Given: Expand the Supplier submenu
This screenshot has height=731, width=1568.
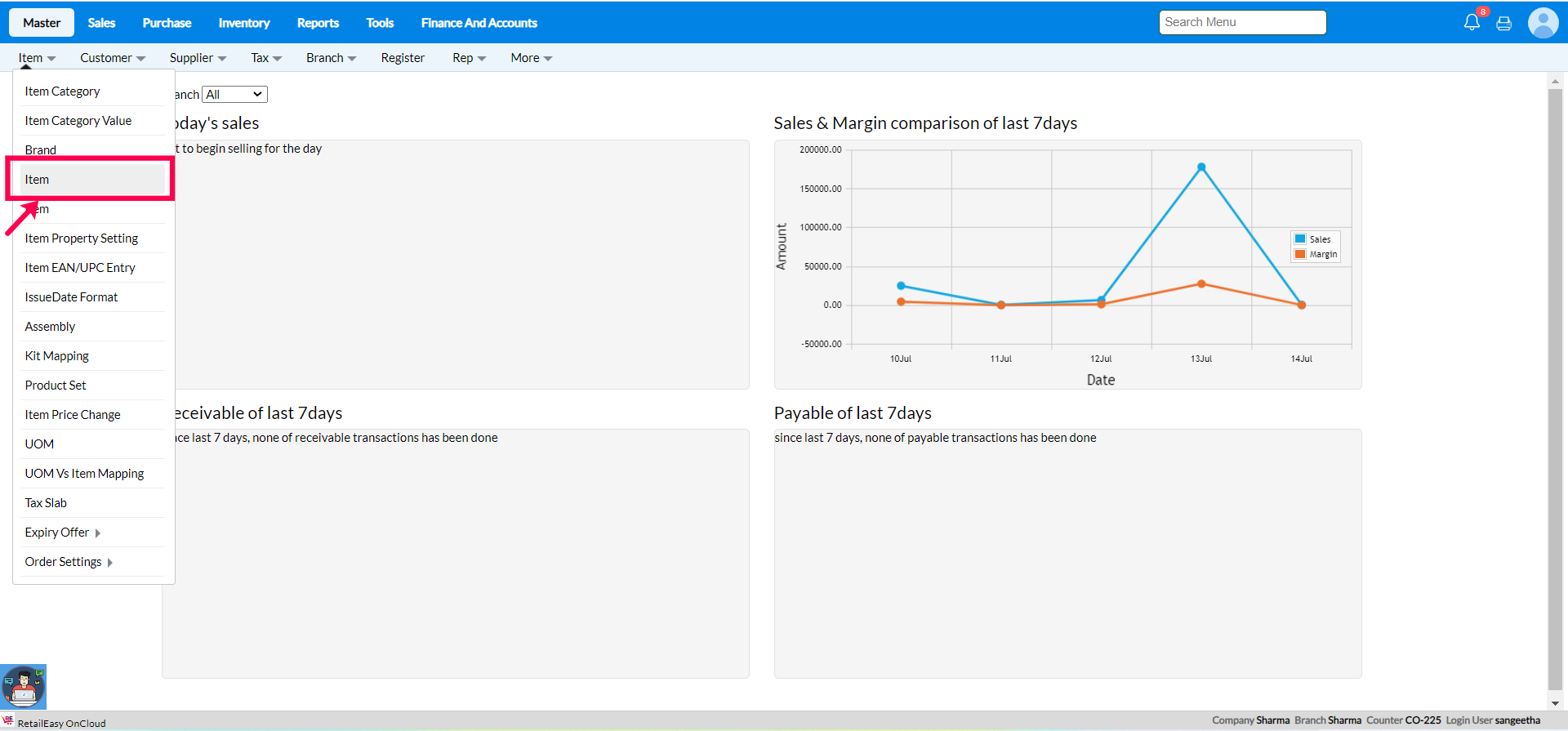Looking at the screenshot, I should coord(198,58).
